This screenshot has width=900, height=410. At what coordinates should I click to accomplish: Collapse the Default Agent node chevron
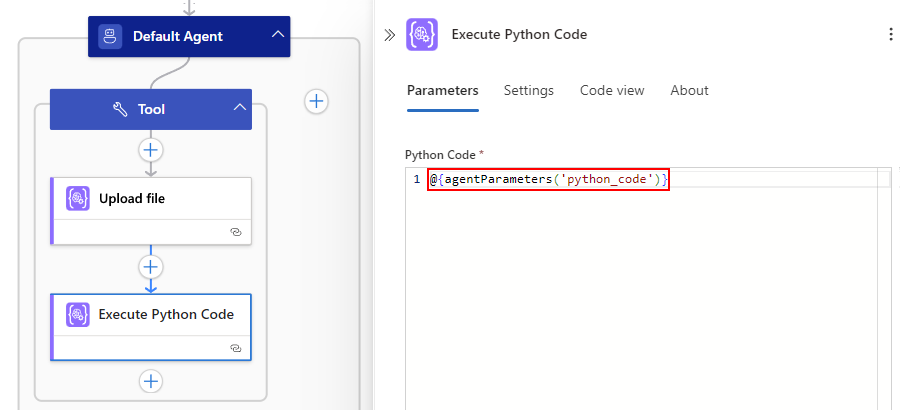(277, 36)
